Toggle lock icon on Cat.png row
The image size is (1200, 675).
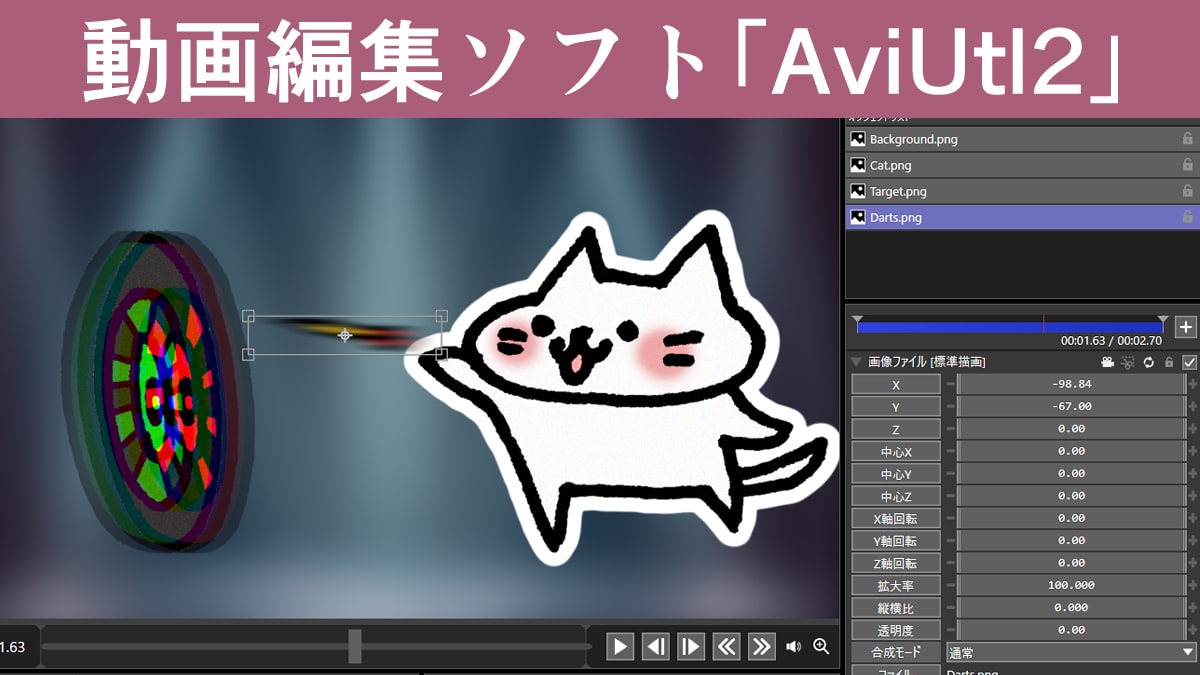pos(1188,165)
